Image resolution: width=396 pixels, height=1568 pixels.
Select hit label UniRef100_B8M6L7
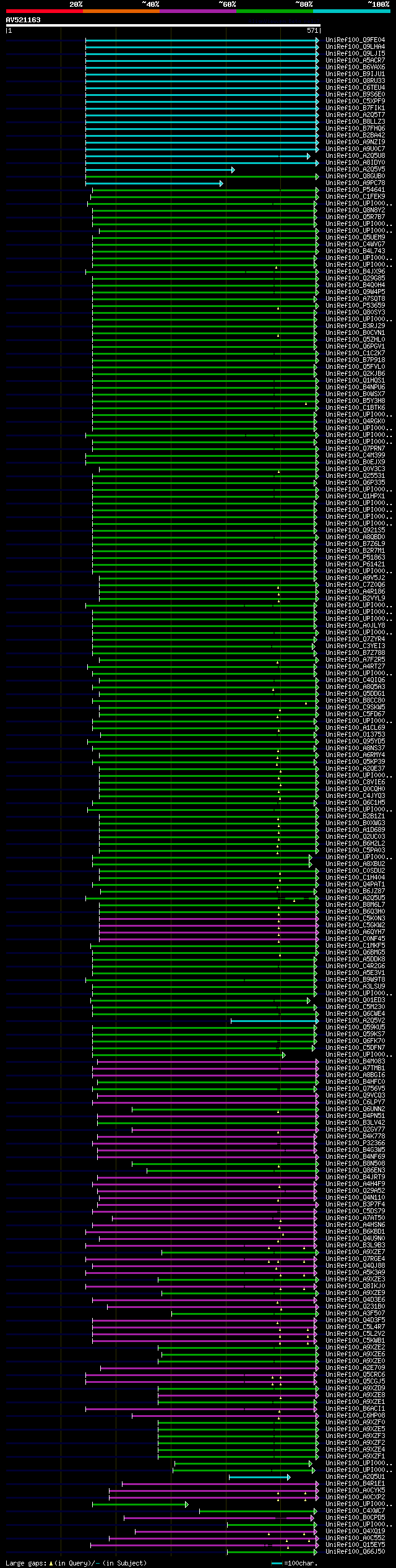[355, 905]
